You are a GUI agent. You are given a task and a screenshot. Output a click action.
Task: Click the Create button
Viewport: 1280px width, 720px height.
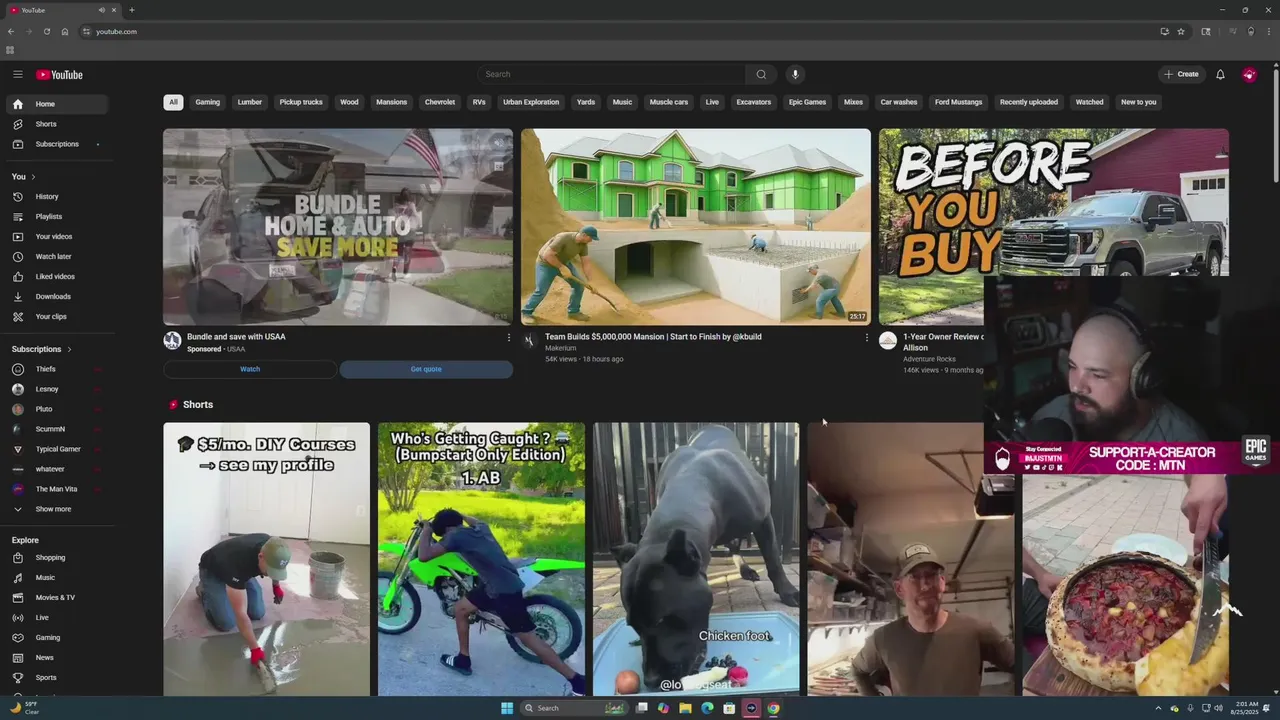click(1181, 74)
